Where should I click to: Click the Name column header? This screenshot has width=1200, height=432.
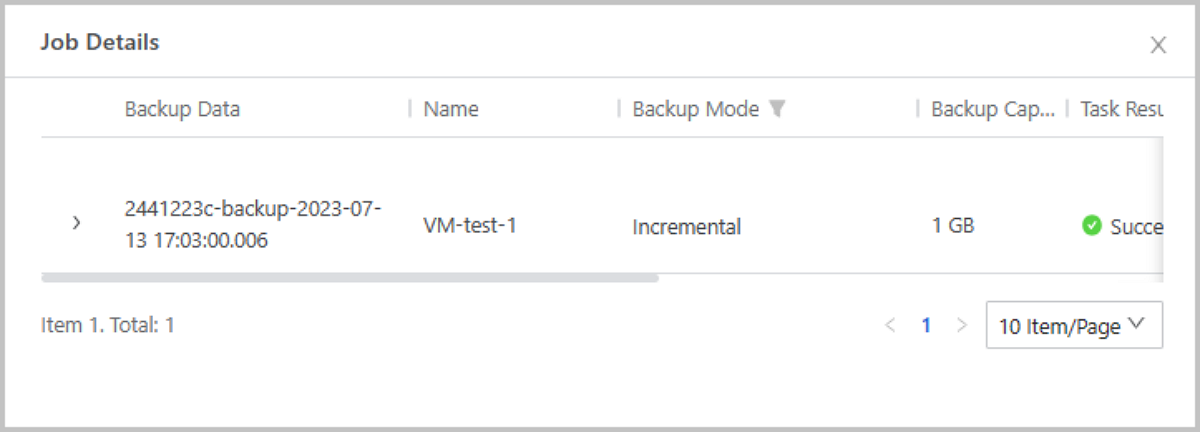(451, 109)
